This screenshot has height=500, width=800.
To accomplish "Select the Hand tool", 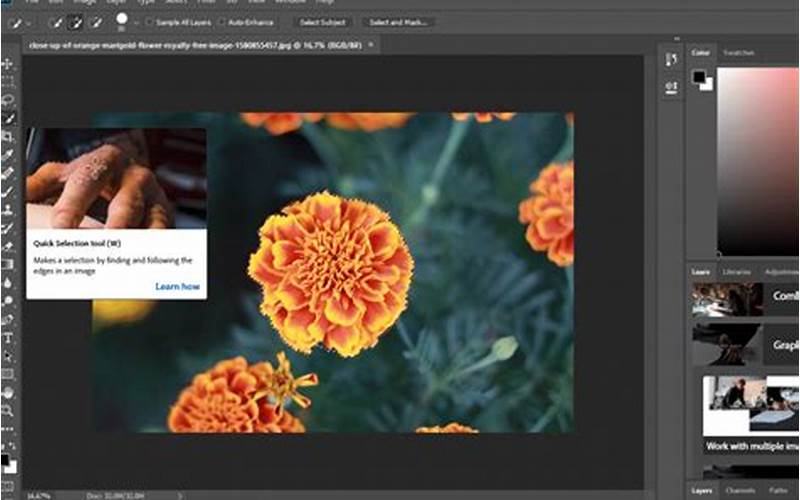I will coord(8,393).
